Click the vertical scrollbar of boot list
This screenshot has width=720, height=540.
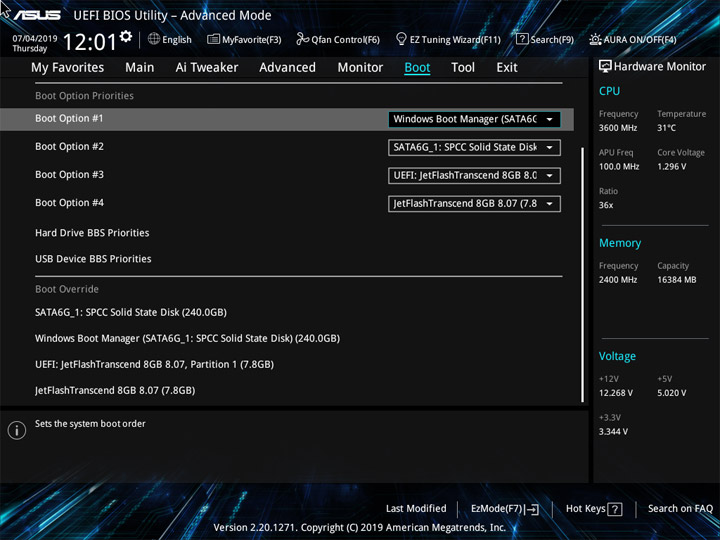(x=582, y=275)
